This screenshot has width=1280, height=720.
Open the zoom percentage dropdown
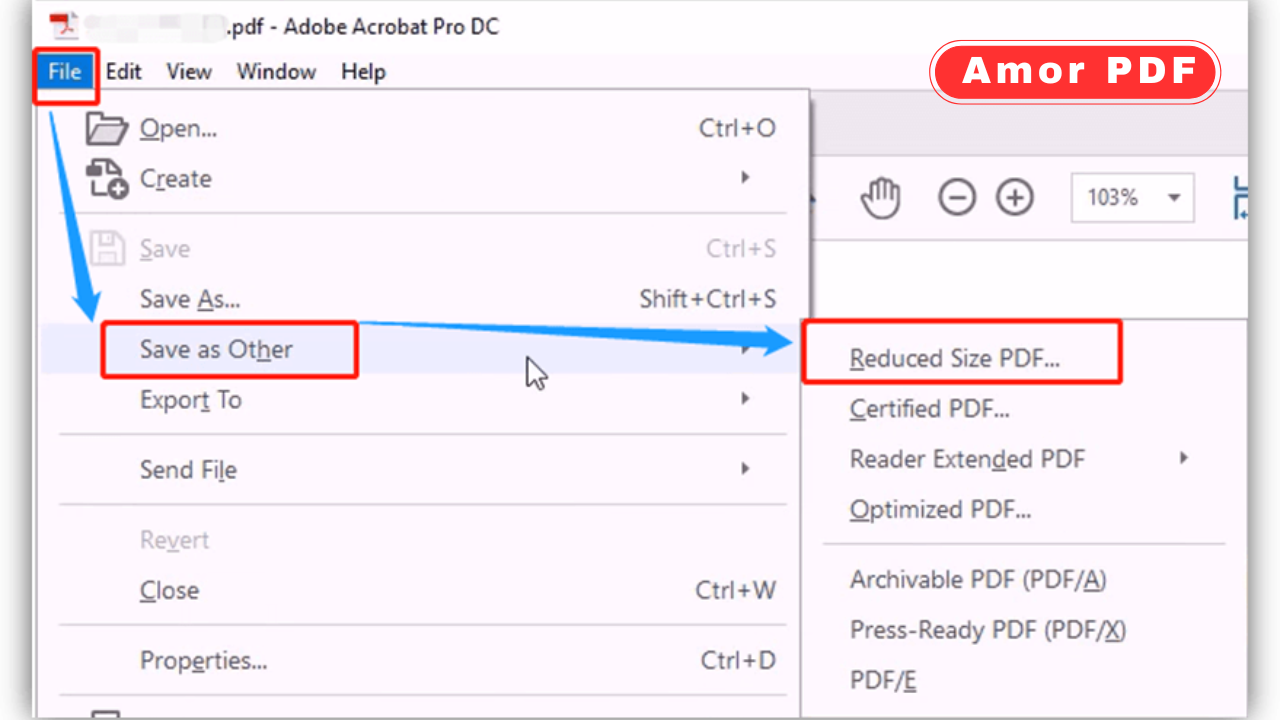coord(1173,197)
